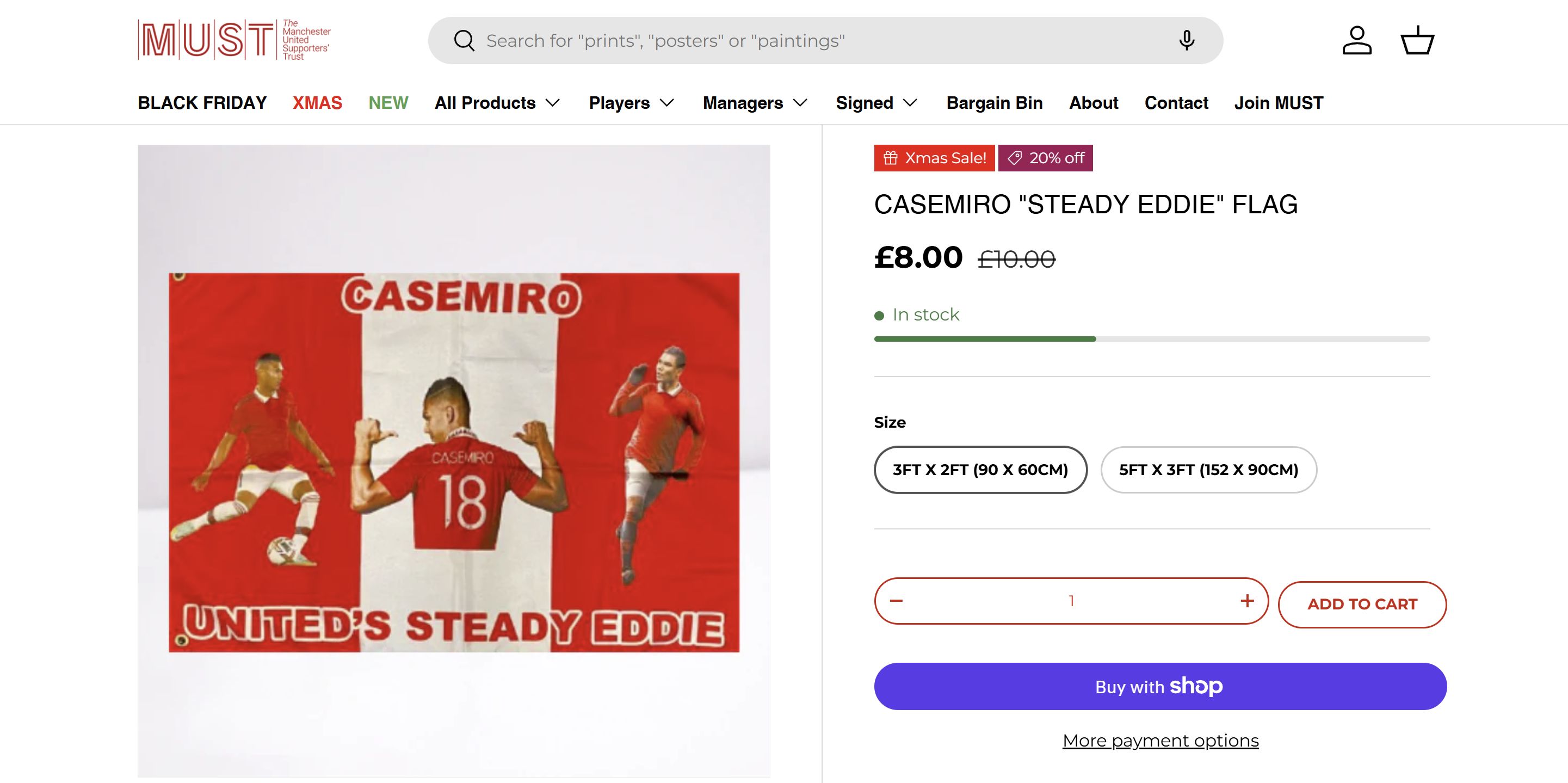
Task: Open the Bargain Bin menu item
Action: coord(994,103)
